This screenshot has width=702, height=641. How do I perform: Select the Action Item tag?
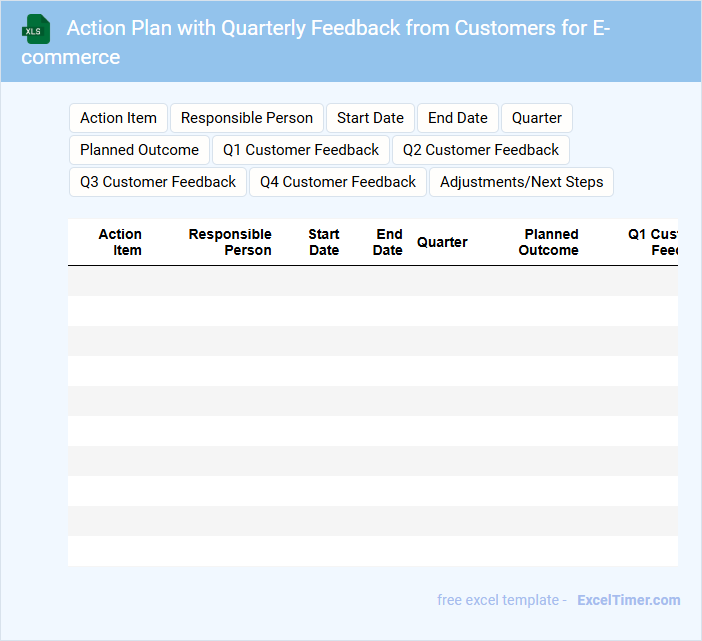point(118,118)
